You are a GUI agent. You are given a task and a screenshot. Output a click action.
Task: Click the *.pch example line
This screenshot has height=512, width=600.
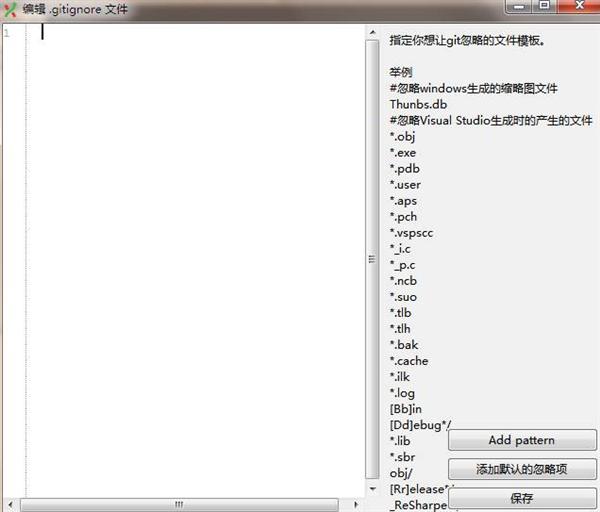403,217
